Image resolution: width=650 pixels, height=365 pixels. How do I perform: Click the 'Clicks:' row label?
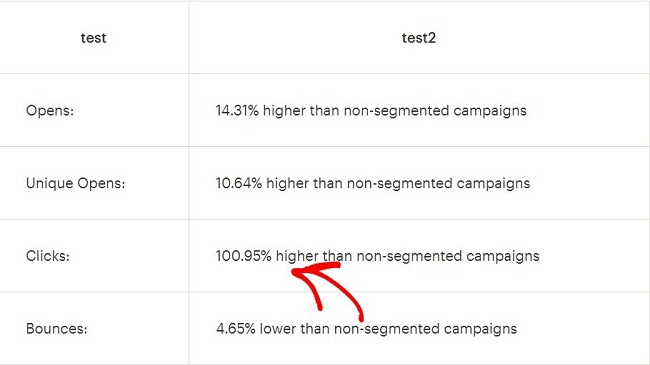pyautogui.click(x=48, y=256)
